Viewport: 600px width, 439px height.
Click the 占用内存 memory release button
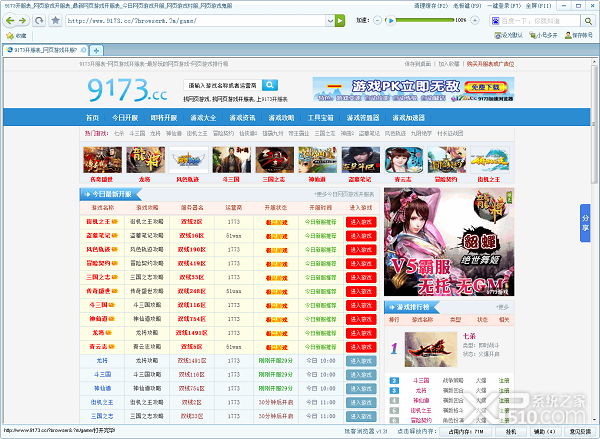(465, 431)
